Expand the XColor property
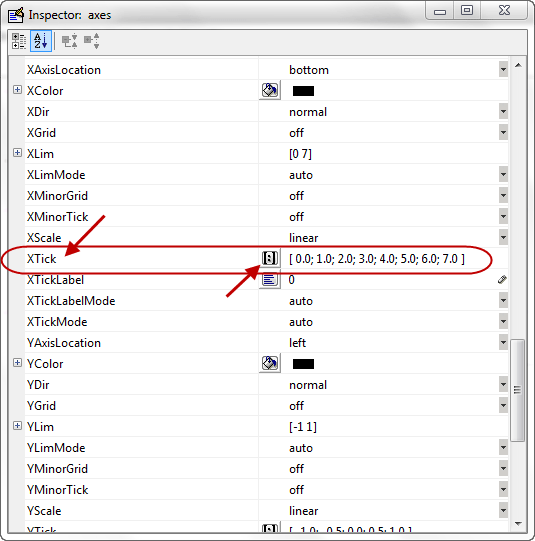The width and height of the screenshot is (535, 541). (x=17, y=90)
